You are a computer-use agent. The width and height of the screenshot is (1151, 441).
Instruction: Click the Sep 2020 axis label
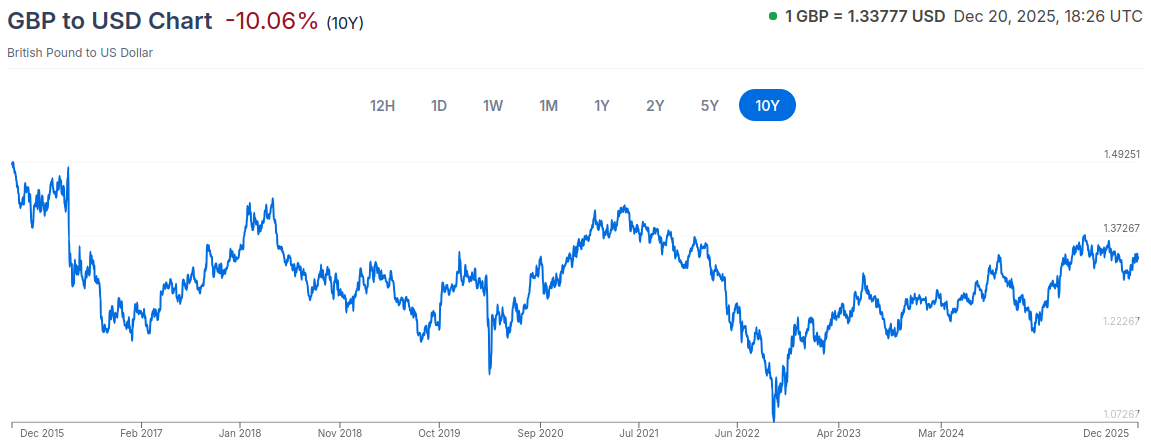541,433
